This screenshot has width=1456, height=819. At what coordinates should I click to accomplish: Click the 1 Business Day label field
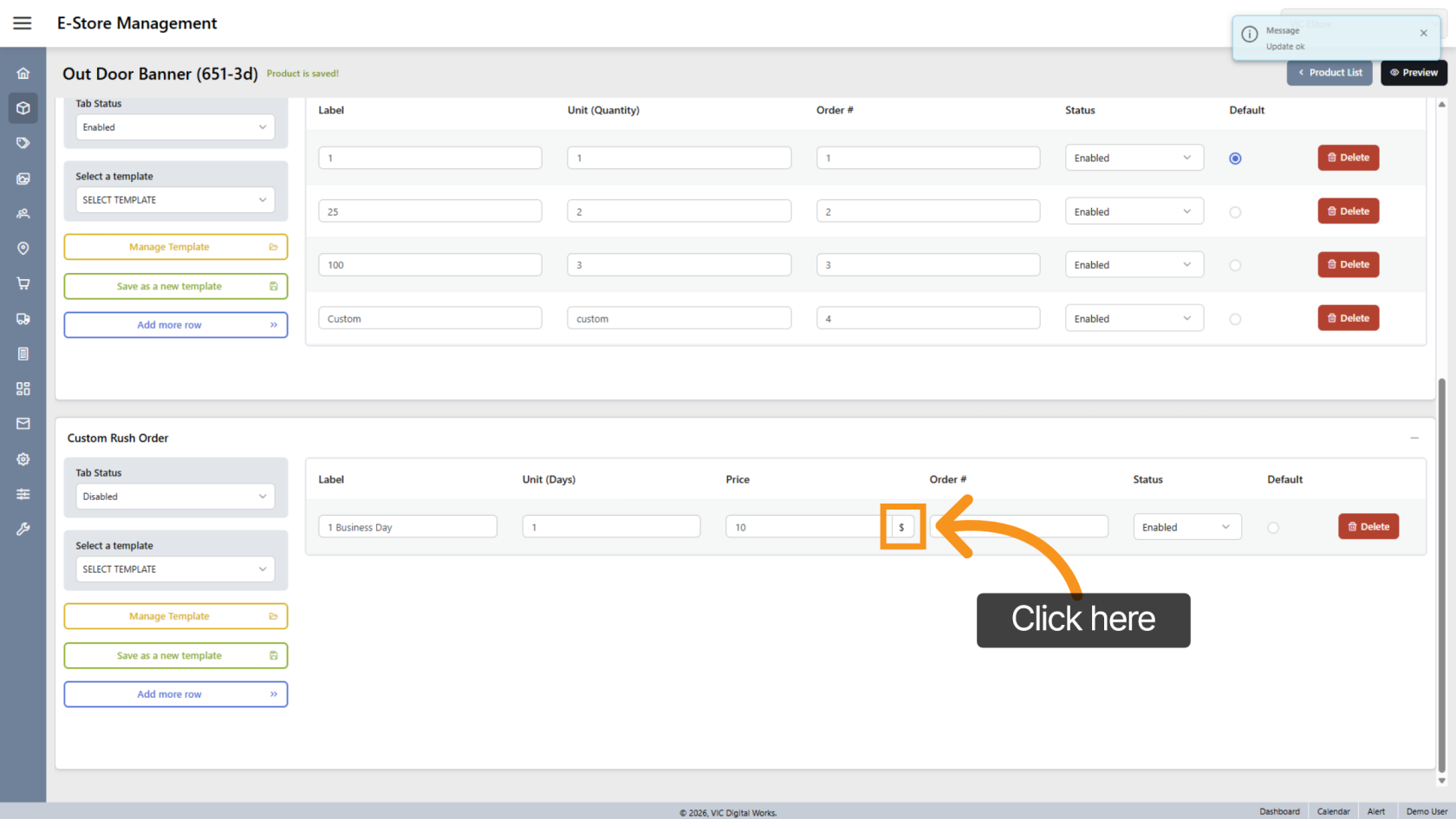pos(407,527)
